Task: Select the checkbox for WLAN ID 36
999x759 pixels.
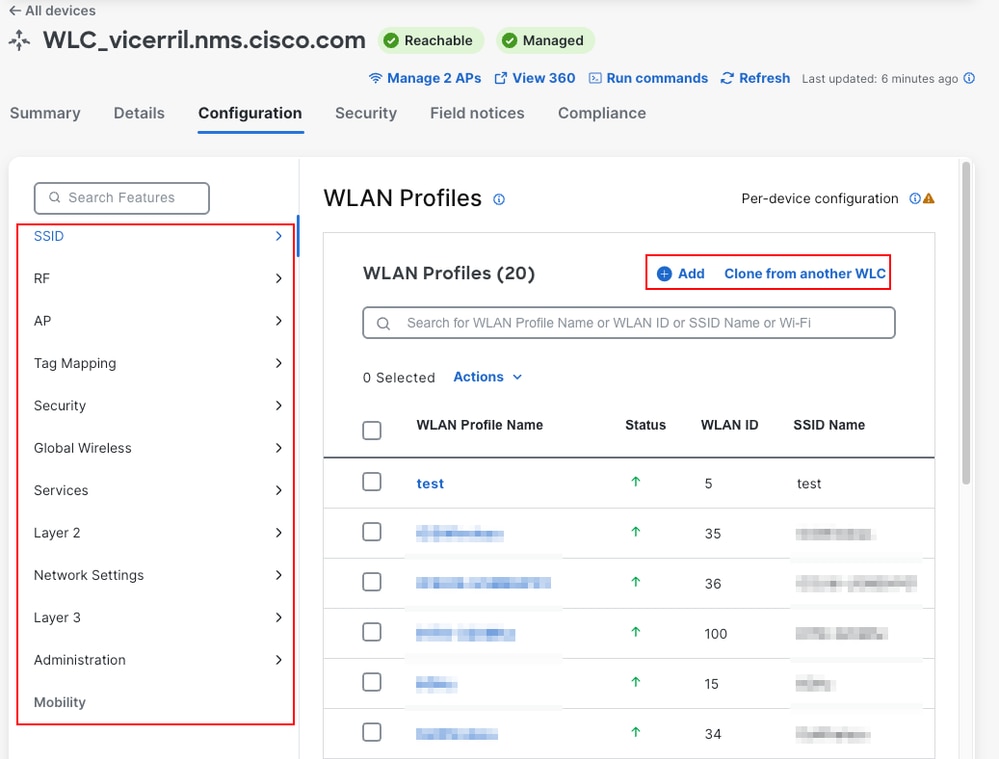Action: coord(372,582)
